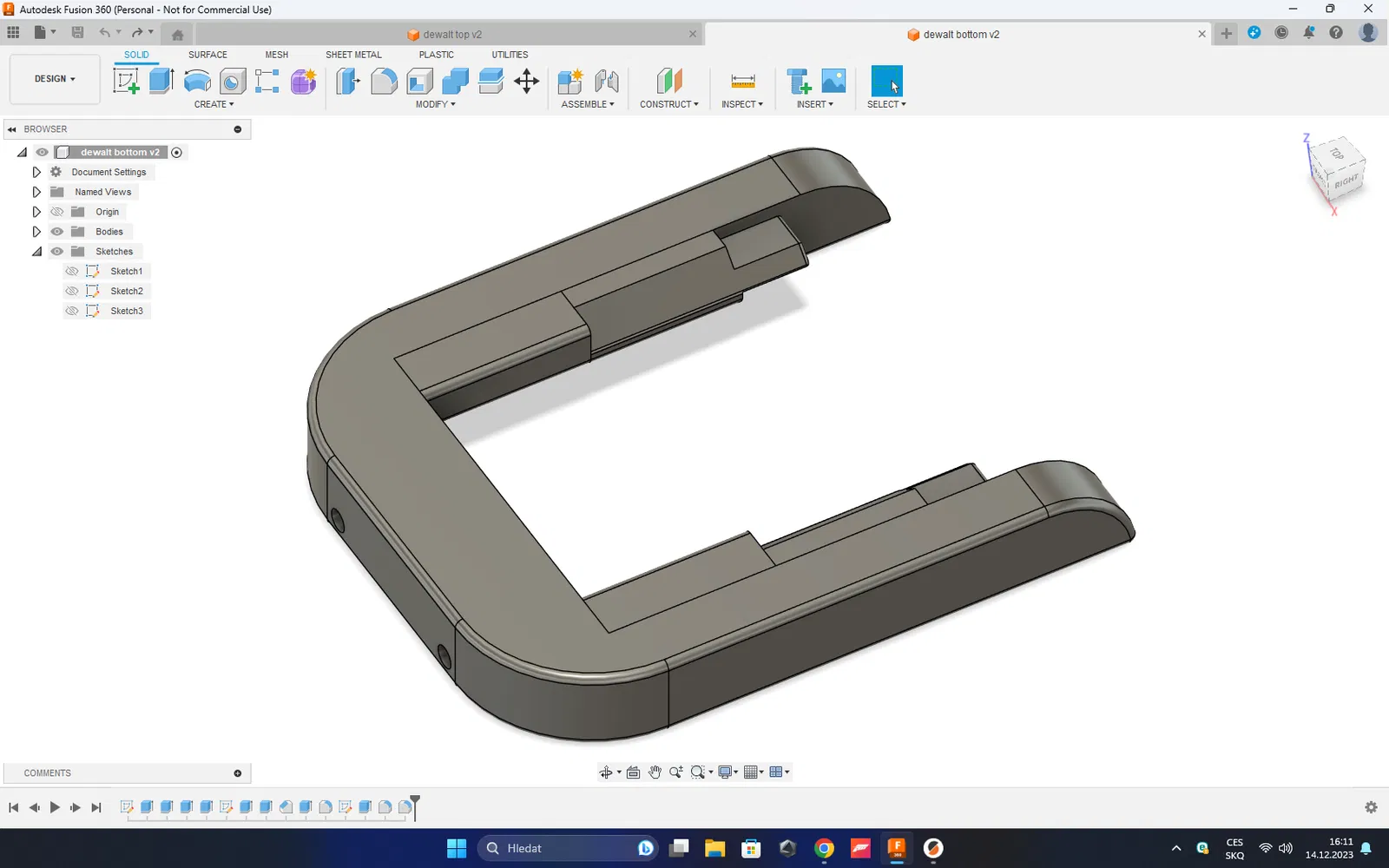Save the design with the disk icon

click(x=77, y=33)
